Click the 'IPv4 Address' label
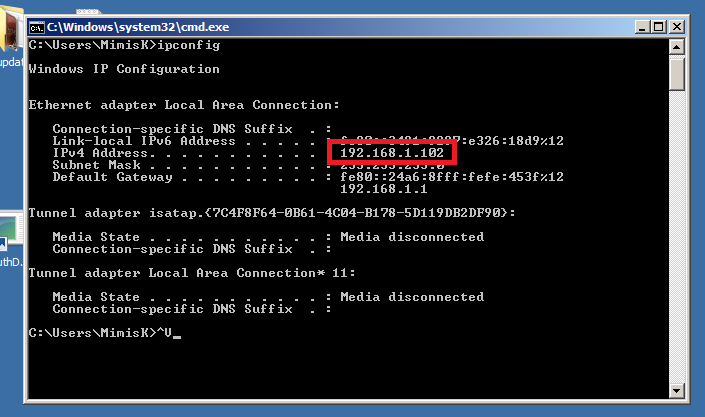The width and height of the screenshot is (705, 417). 100,153
